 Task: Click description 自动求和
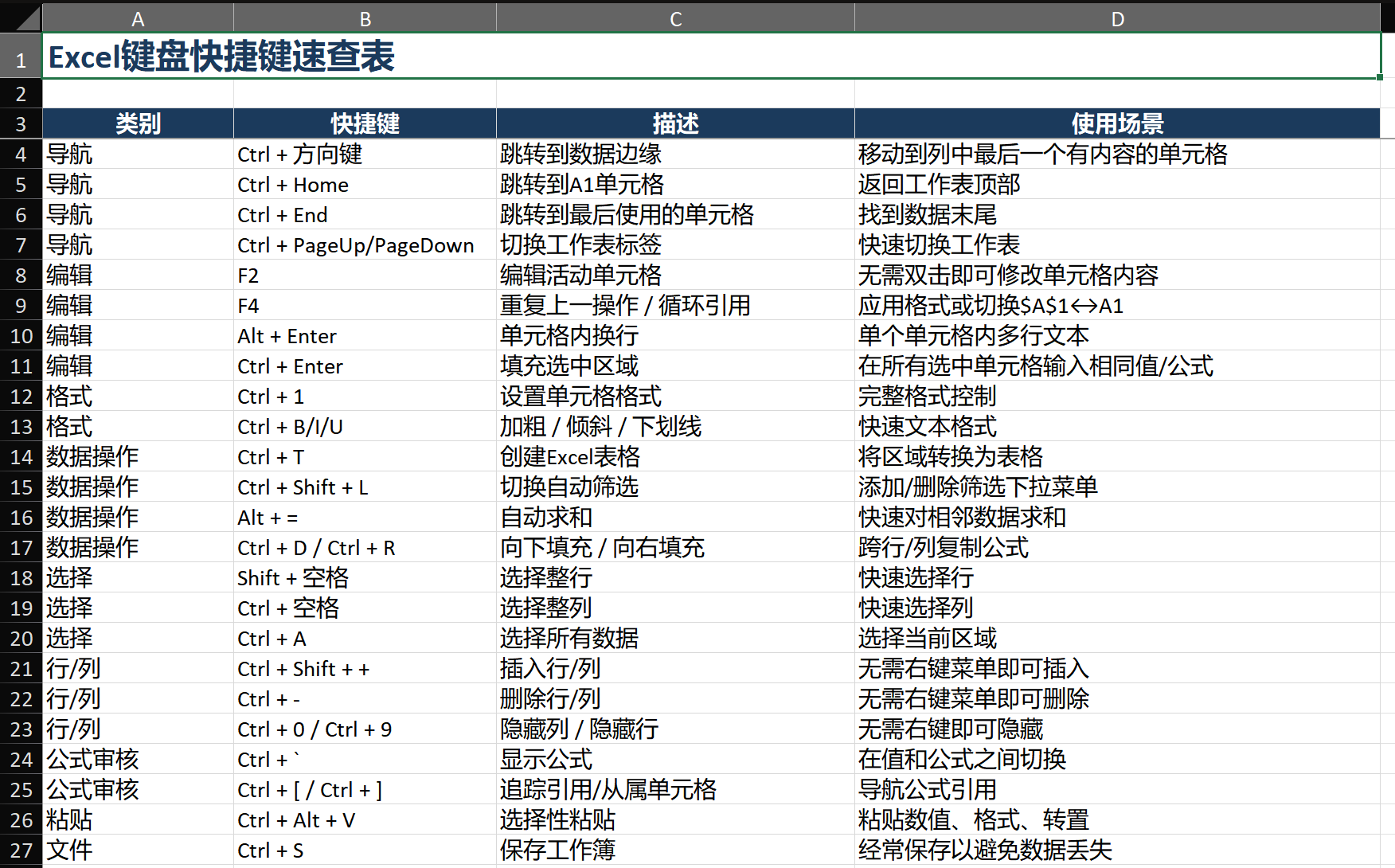(x=675, y=517)
